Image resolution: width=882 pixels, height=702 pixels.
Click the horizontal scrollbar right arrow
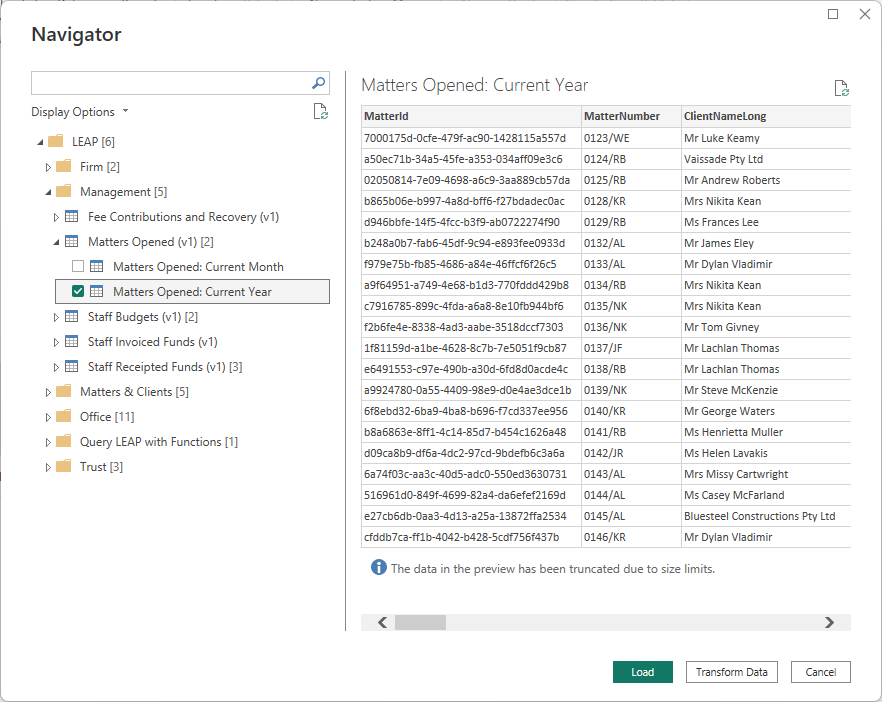pos(829,622)
